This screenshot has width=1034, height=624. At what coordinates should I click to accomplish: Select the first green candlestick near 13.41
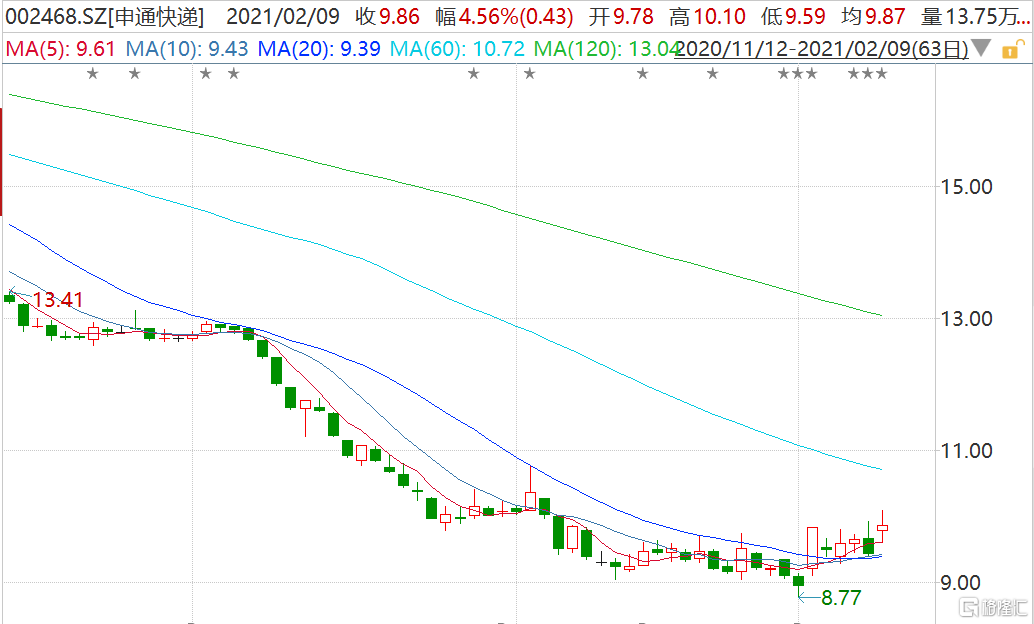tap(10, 297)
